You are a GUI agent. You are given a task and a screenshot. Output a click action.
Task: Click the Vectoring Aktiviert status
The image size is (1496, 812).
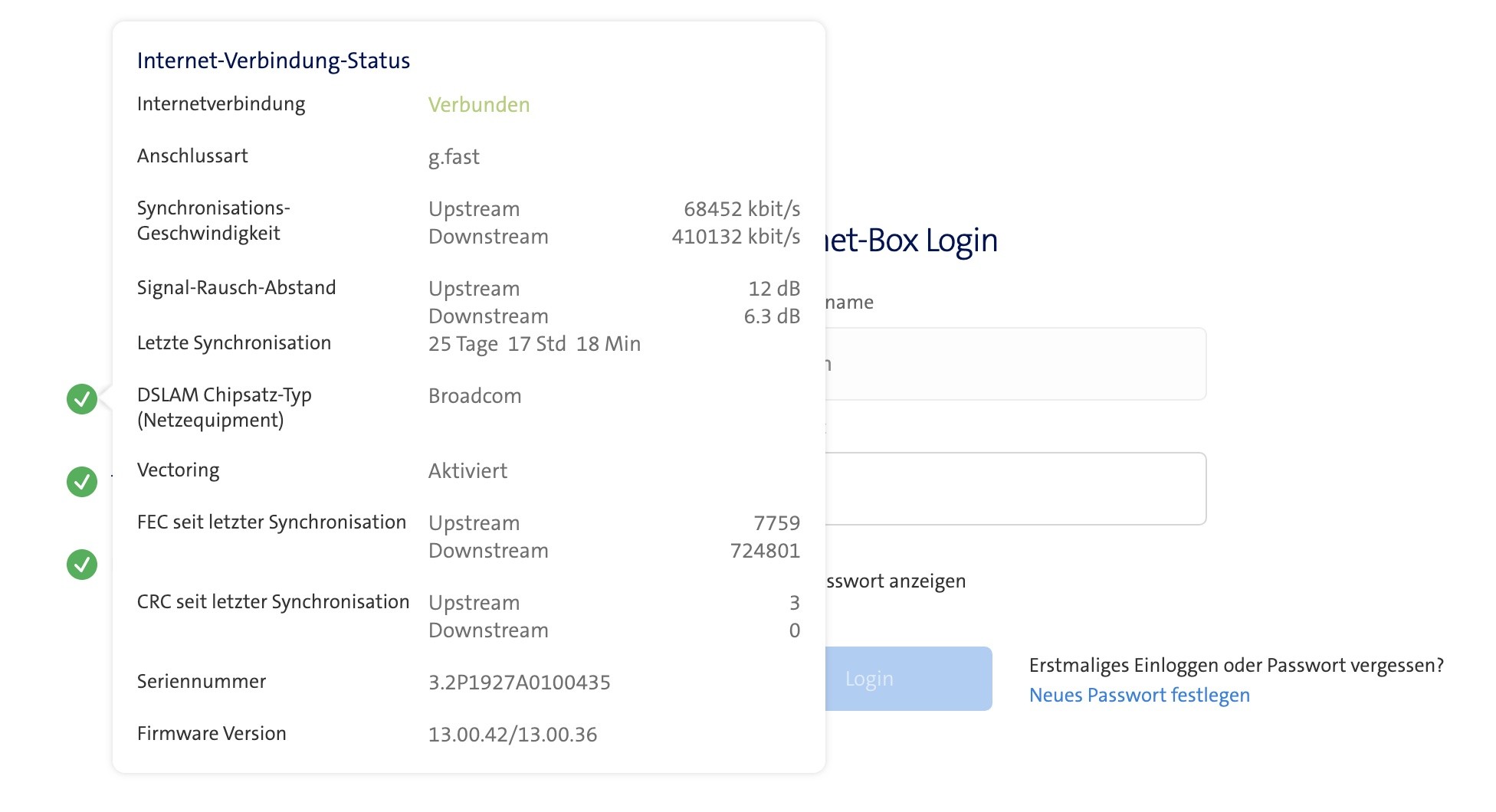(467, 471)
